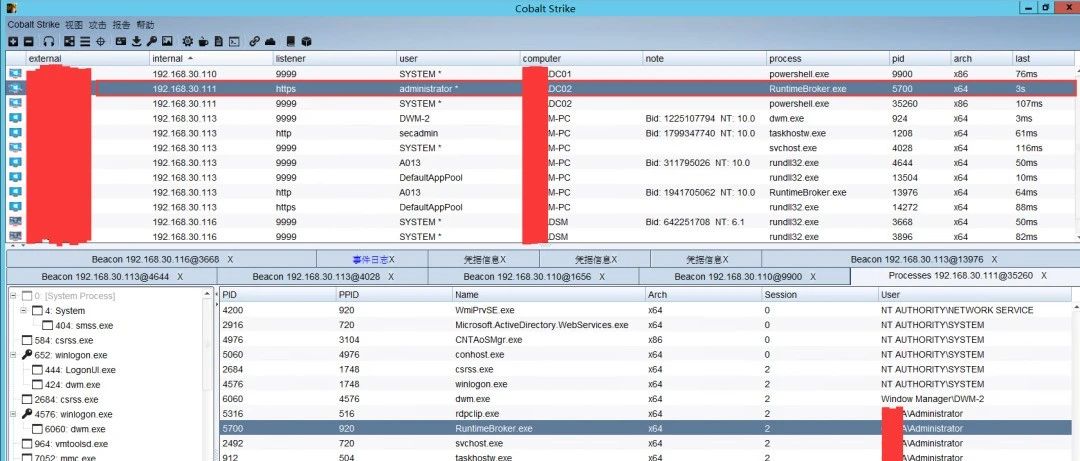Select 404: smss.exe in the process tree
The image size is (1080, 461).
coord(83,325)
